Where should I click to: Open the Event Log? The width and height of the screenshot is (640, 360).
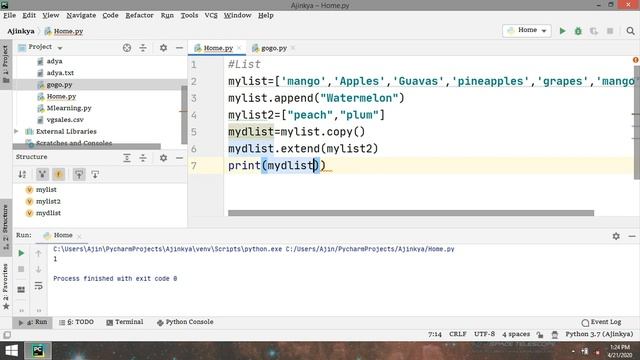coord(601,322)
